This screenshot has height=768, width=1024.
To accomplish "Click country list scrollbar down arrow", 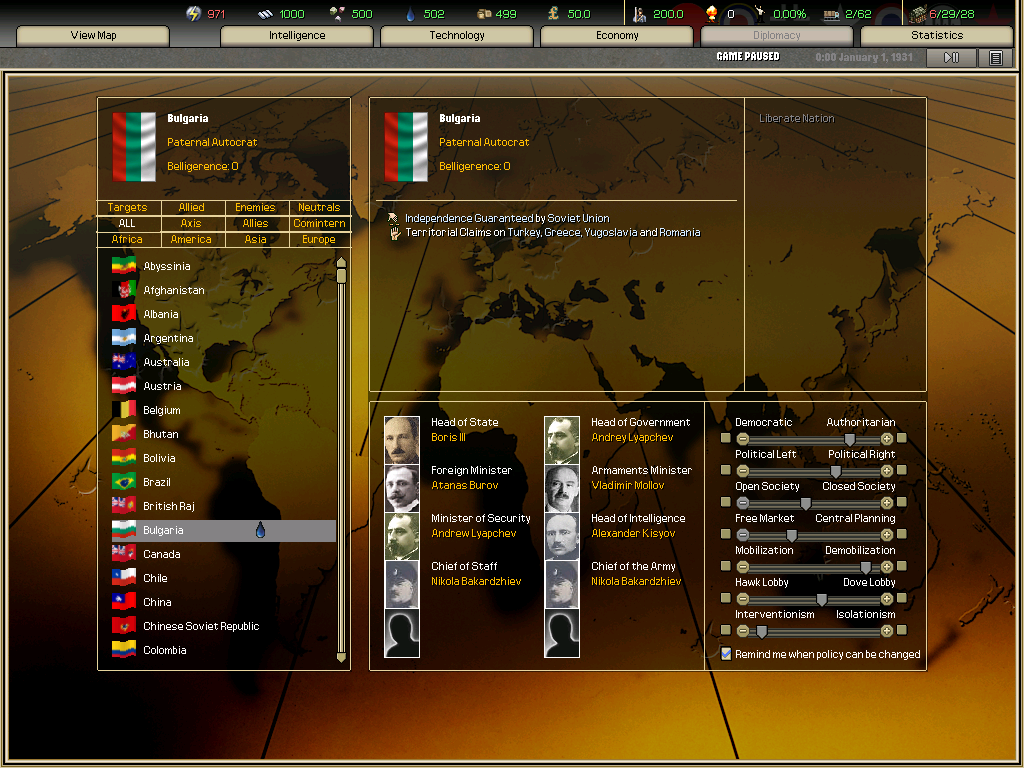I will tap(341, 657).
